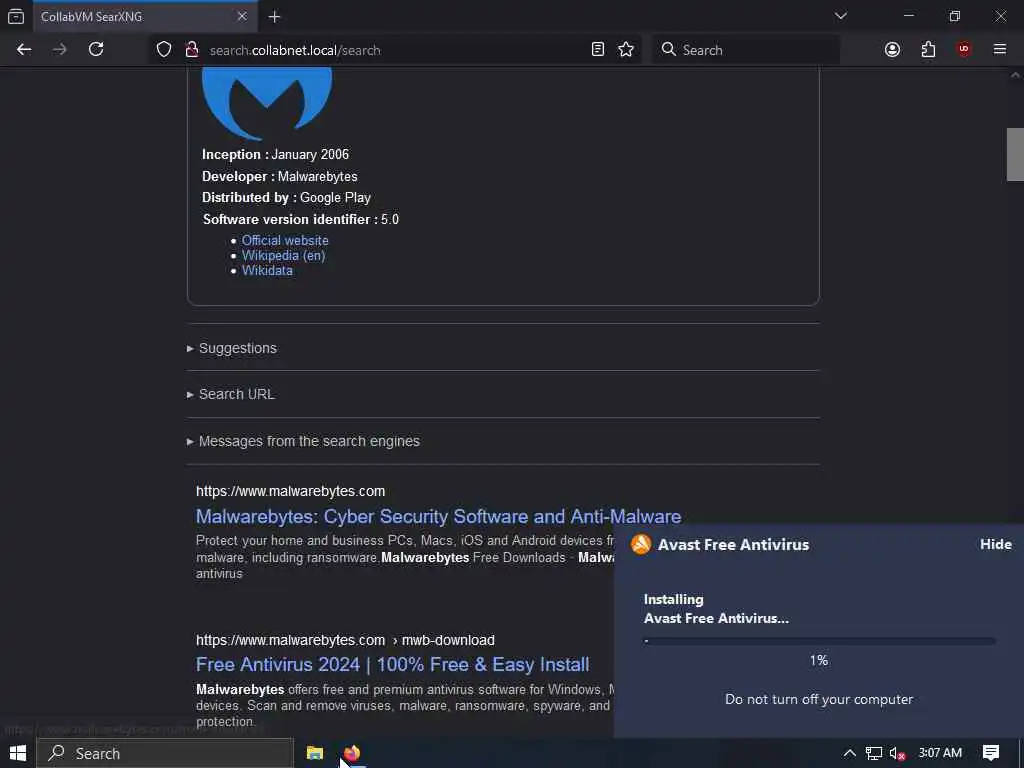Click 'Do not turn off your computer' text
The height and width of the screenshot is (768, 1024).
pos(819,699)
